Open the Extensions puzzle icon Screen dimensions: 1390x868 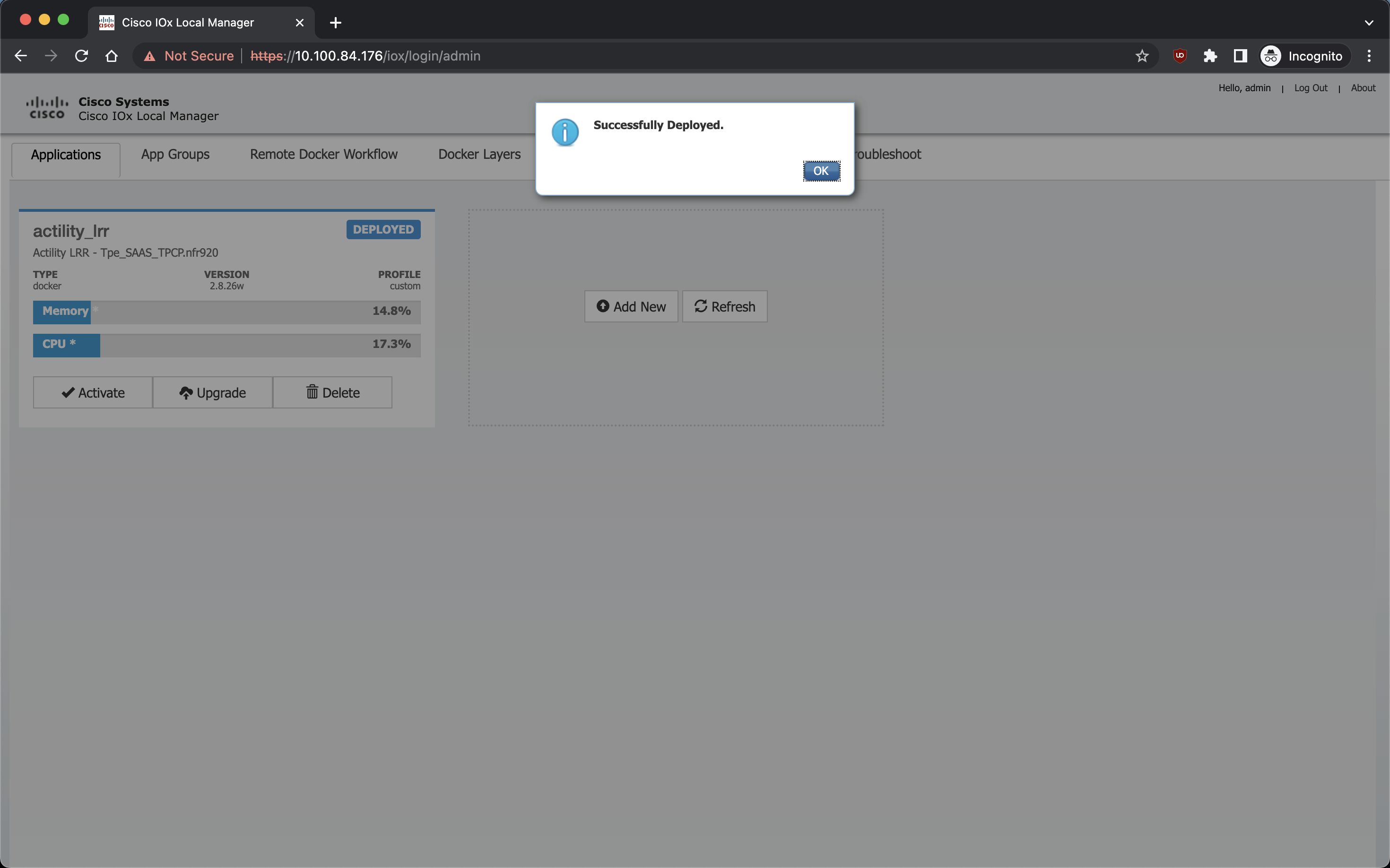[1210, 56]
